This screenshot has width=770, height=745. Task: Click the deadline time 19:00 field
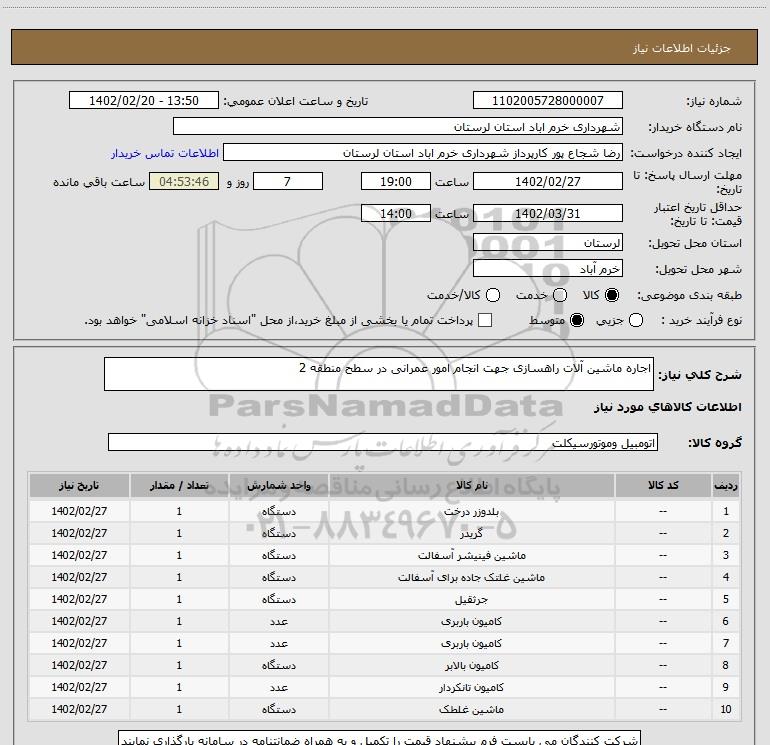click(x=396, y=181)
